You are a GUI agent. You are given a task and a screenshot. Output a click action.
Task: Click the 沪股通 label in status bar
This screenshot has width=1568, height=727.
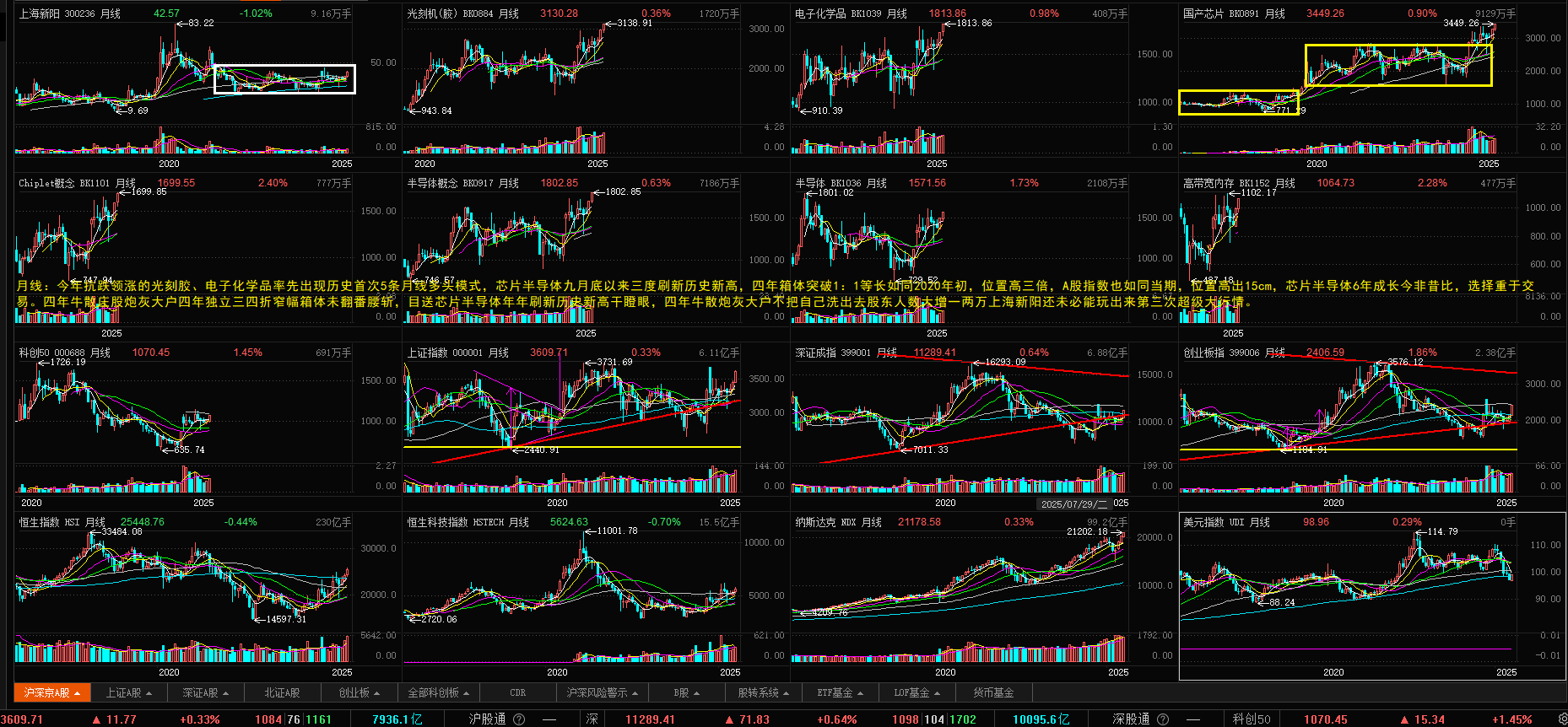(x=488, y=719)
